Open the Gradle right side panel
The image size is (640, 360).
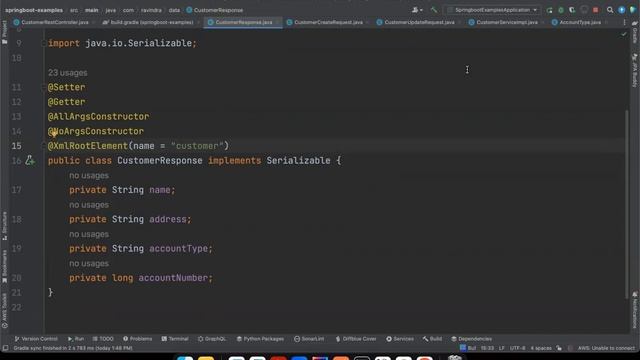click(x=635, y=32)
